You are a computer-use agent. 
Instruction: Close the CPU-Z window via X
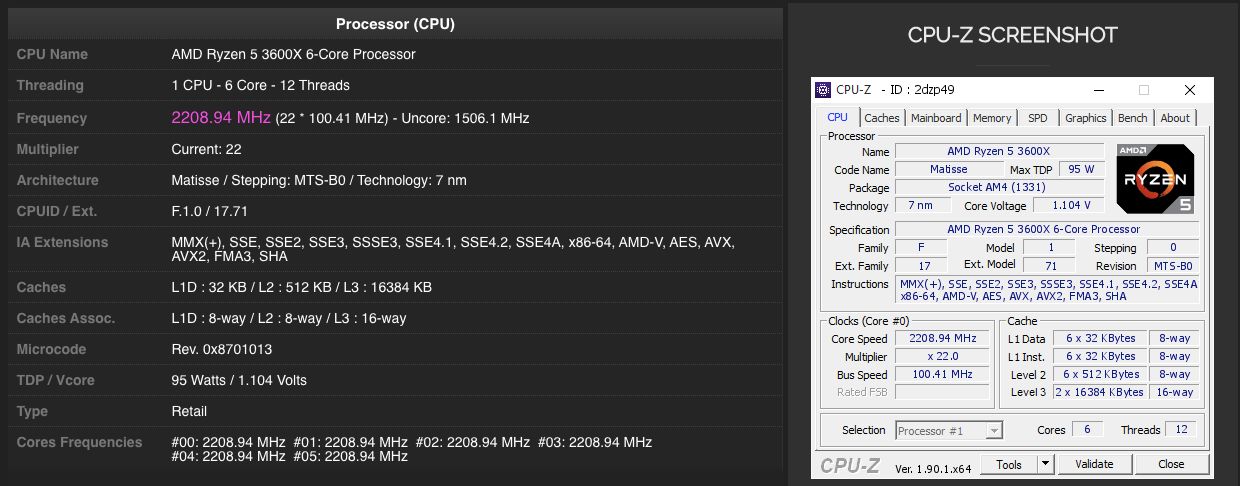[1188, 90]
